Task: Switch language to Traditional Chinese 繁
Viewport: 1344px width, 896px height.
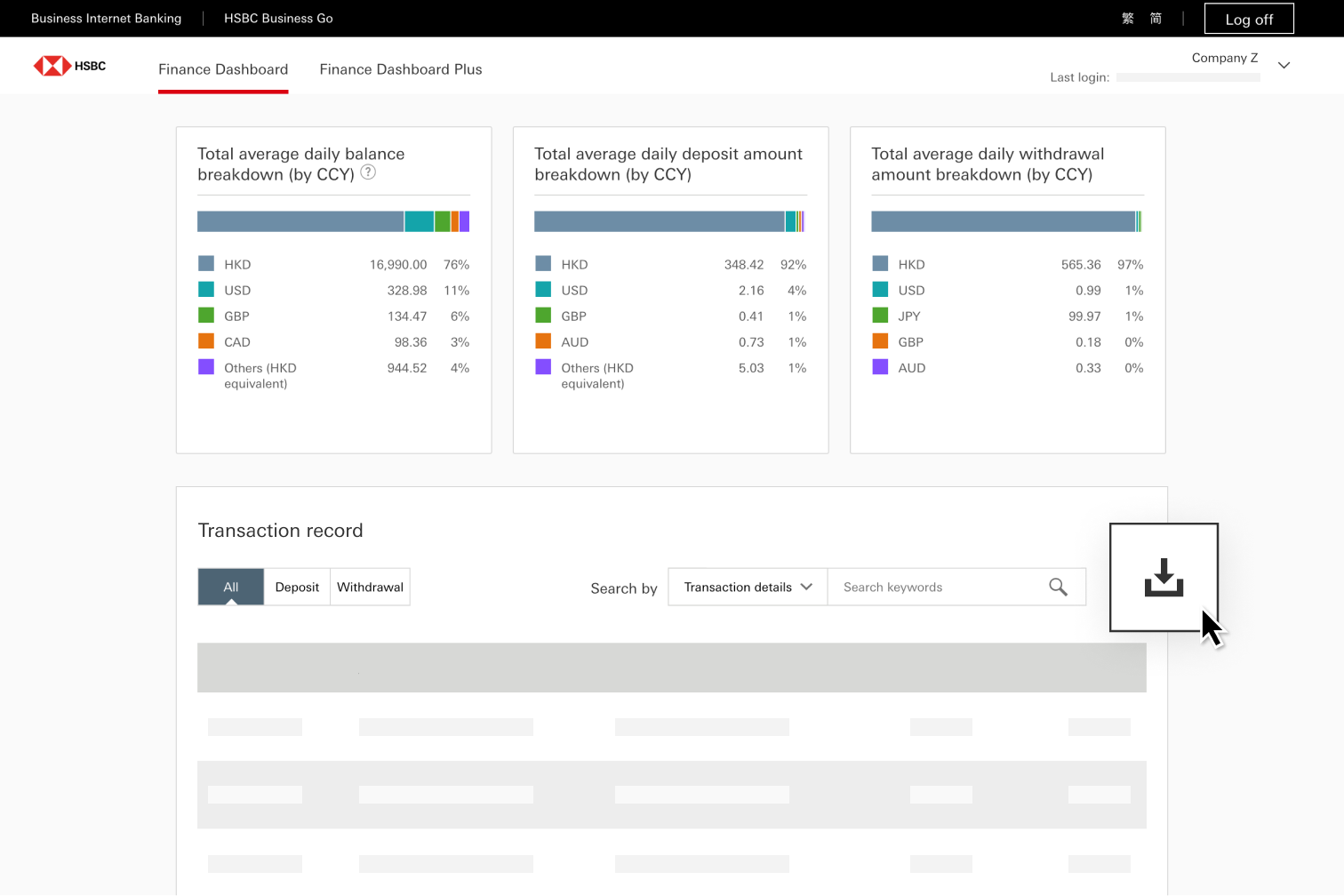Action: (x=1128, y=19)
